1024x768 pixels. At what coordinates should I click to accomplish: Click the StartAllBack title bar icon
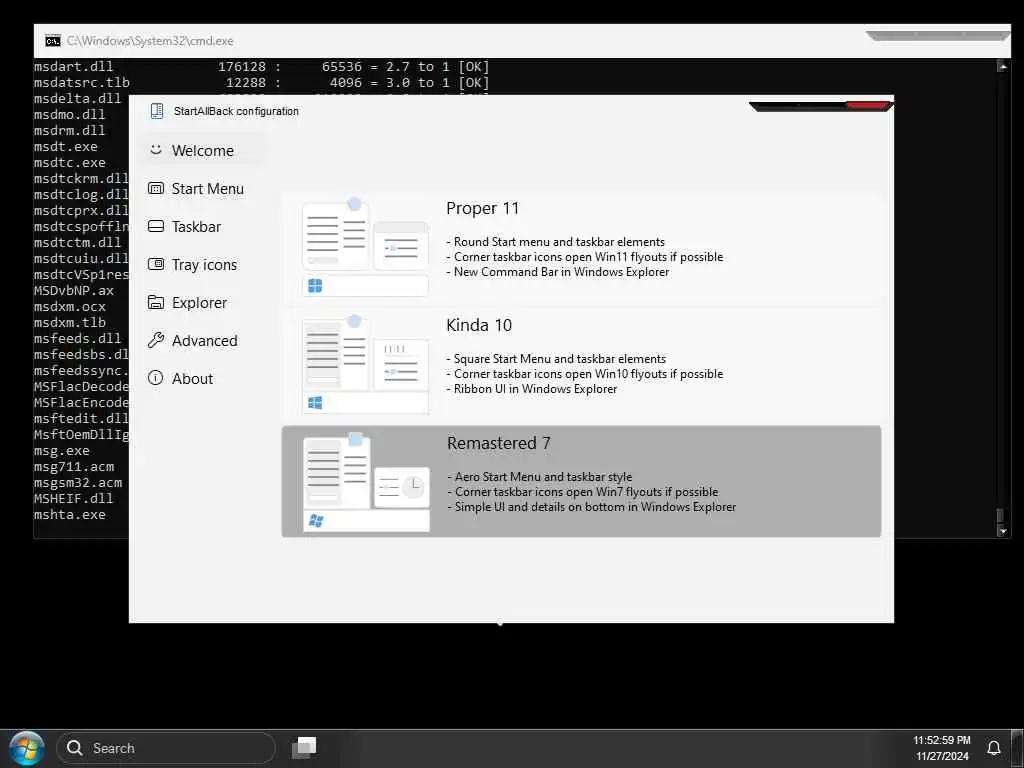(157, 111)
